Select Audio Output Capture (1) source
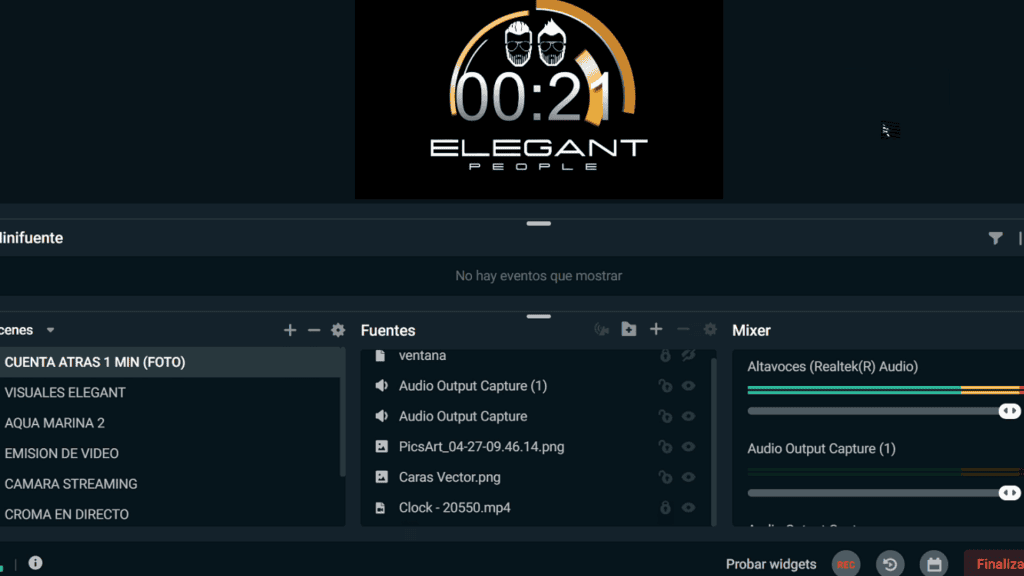Screen dimensions: 1024x576 pyautogui.click(x=536, y=386)
